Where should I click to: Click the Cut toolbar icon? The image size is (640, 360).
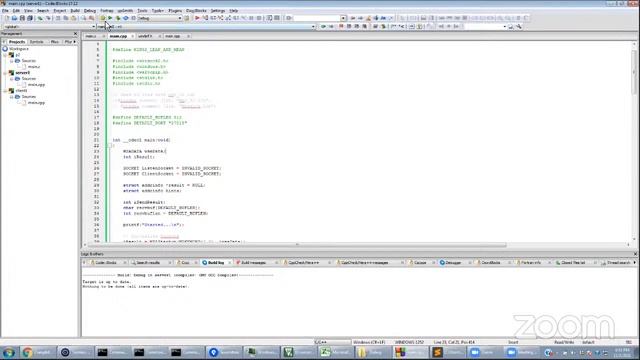[x=58, y=18]
